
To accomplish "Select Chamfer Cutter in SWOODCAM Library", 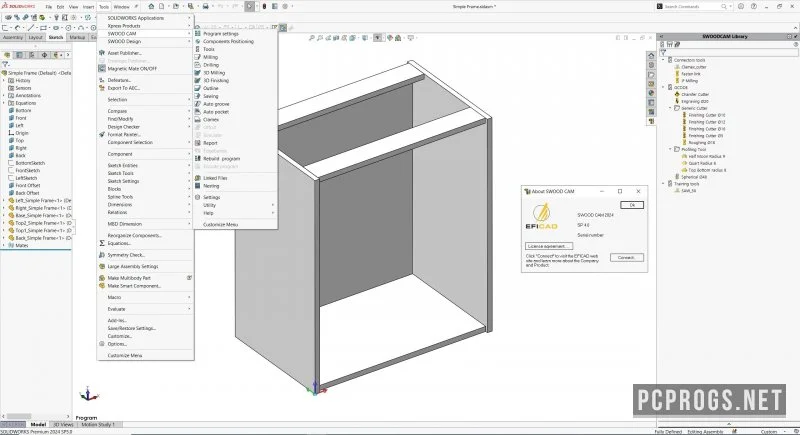I will pos(695,94).
